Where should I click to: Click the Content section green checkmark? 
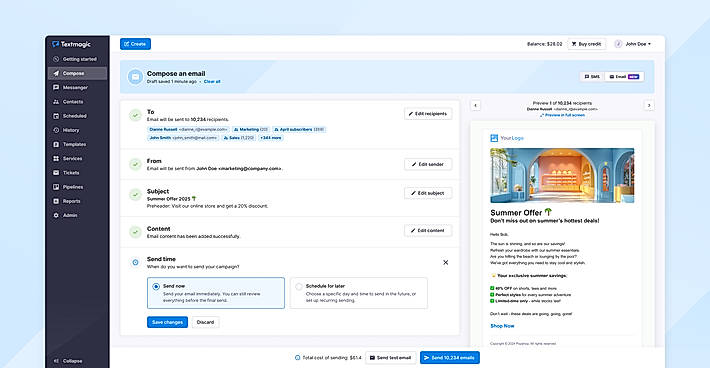(x=135, y=232)
